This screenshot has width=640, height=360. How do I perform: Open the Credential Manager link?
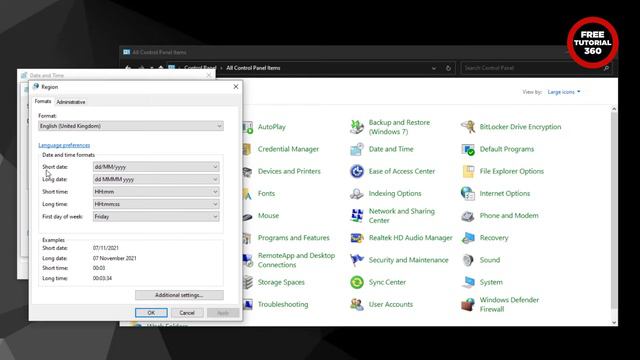pos(288,149)
